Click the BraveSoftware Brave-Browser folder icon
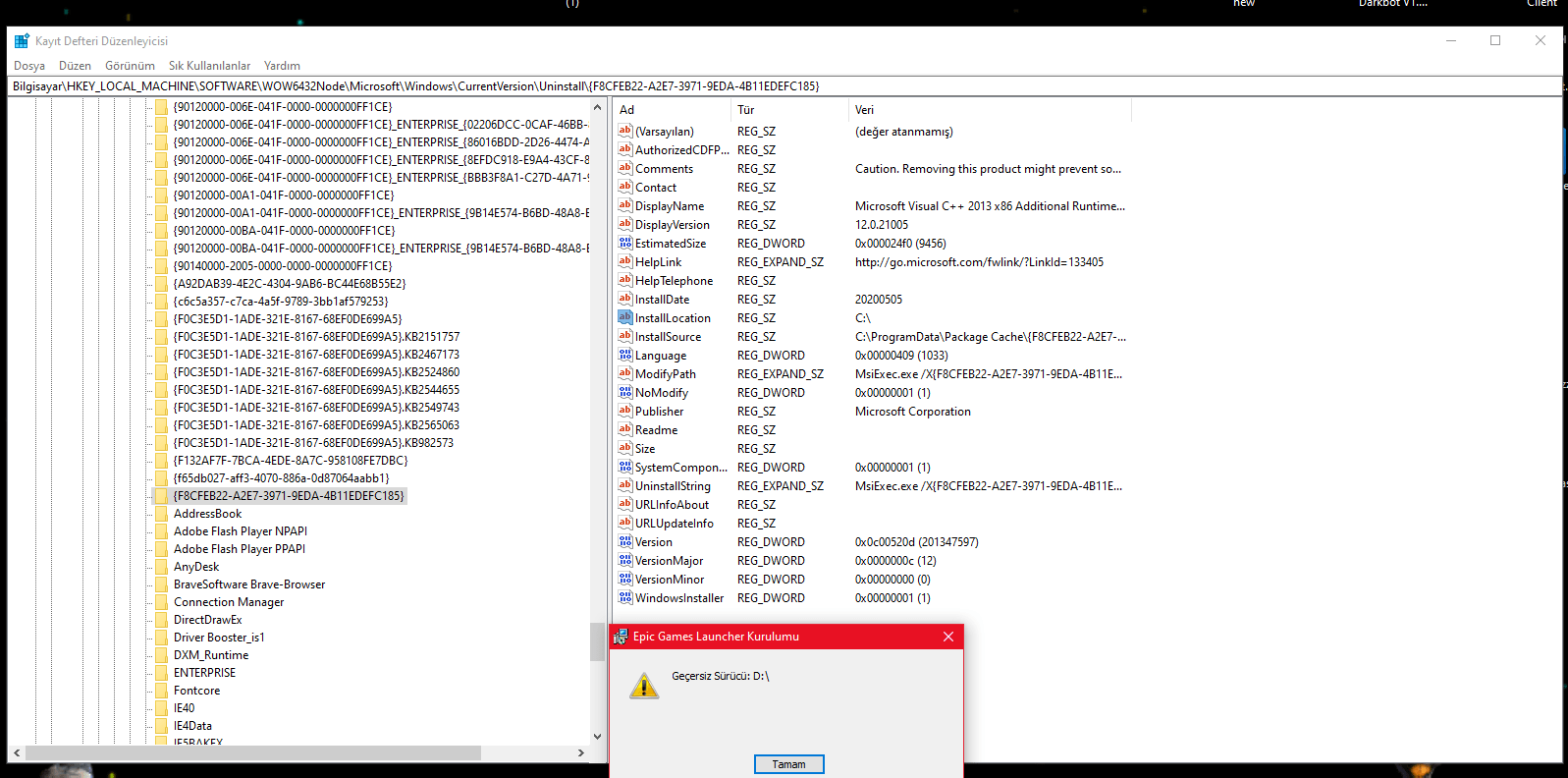This screenshot has height=778, width=1568. pyautogui.click(x=161, y=584)
